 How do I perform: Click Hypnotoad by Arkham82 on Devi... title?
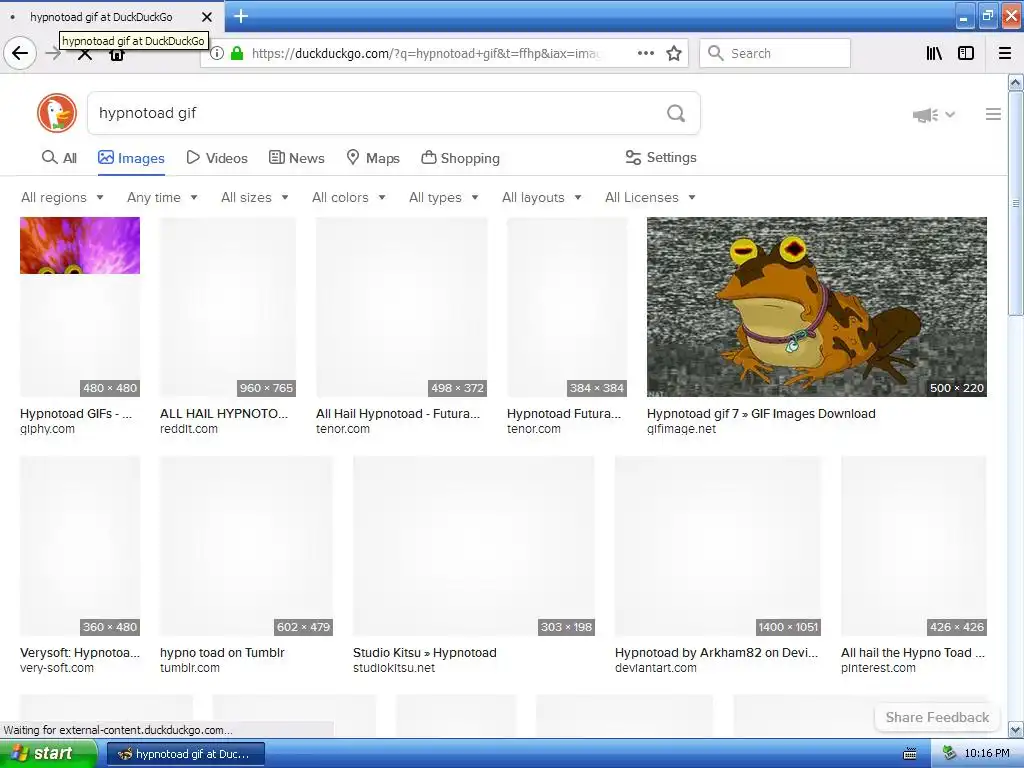coord(716,652)
